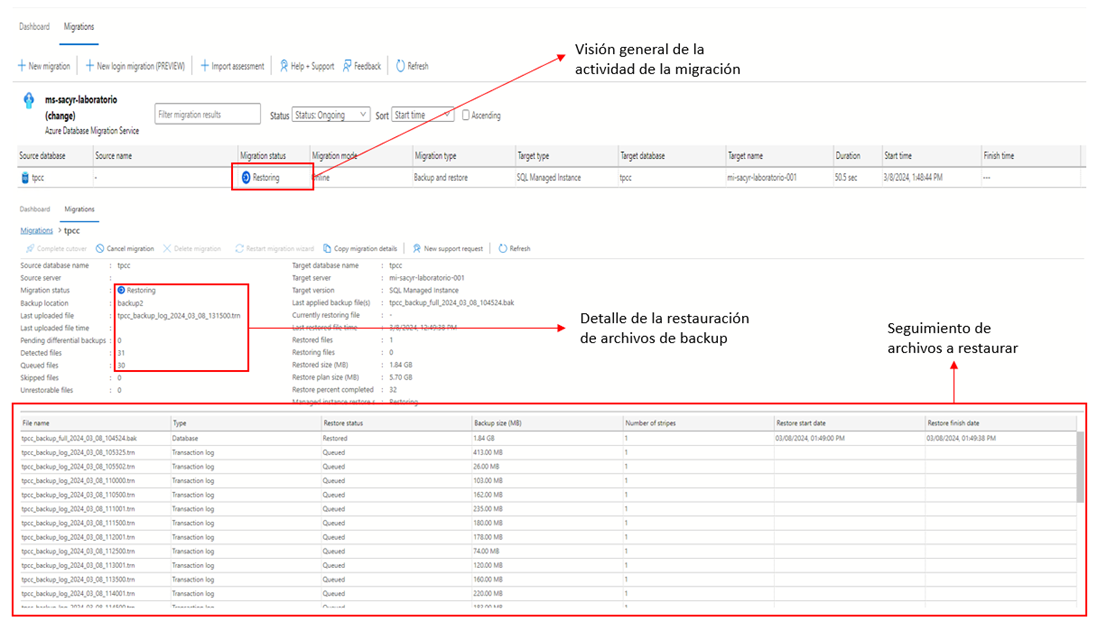Image resolution: width=1098 pixels, height=631 pixels.
Task: Select Migrations tab above the New migration toolbar
Action: 78,27
